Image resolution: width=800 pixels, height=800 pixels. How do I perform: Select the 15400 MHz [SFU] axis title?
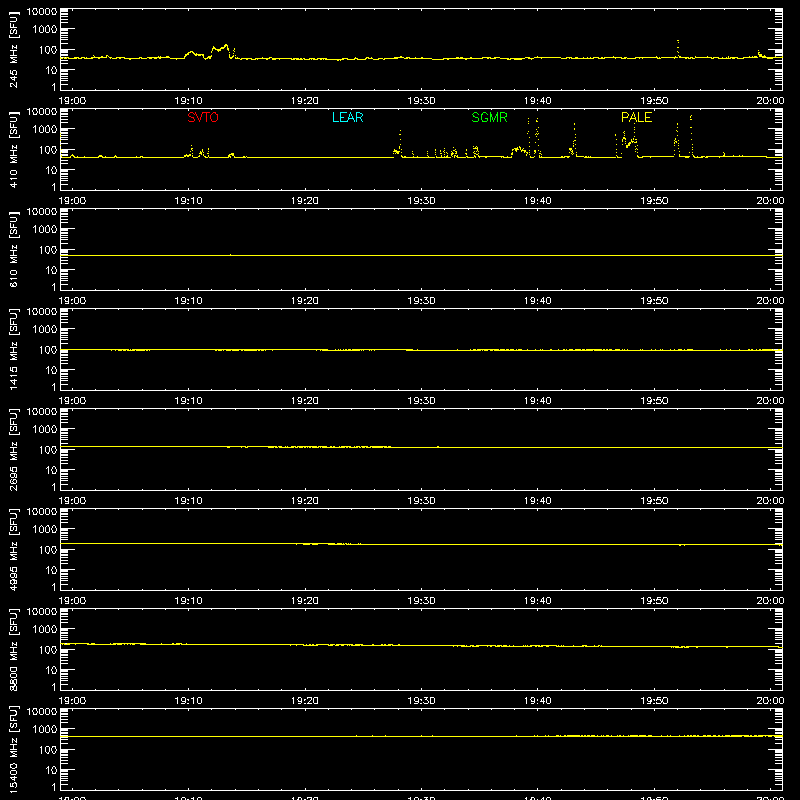click(14, 750)
